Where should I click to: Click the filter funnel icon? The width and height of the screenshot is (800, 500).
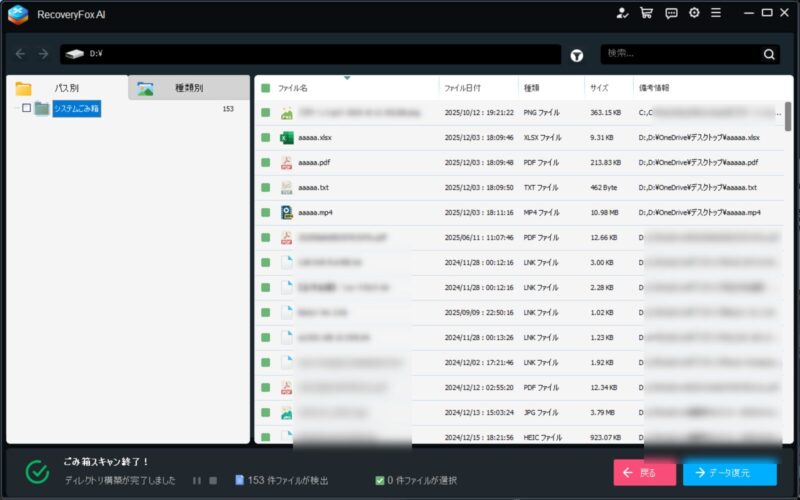[577, 55]
